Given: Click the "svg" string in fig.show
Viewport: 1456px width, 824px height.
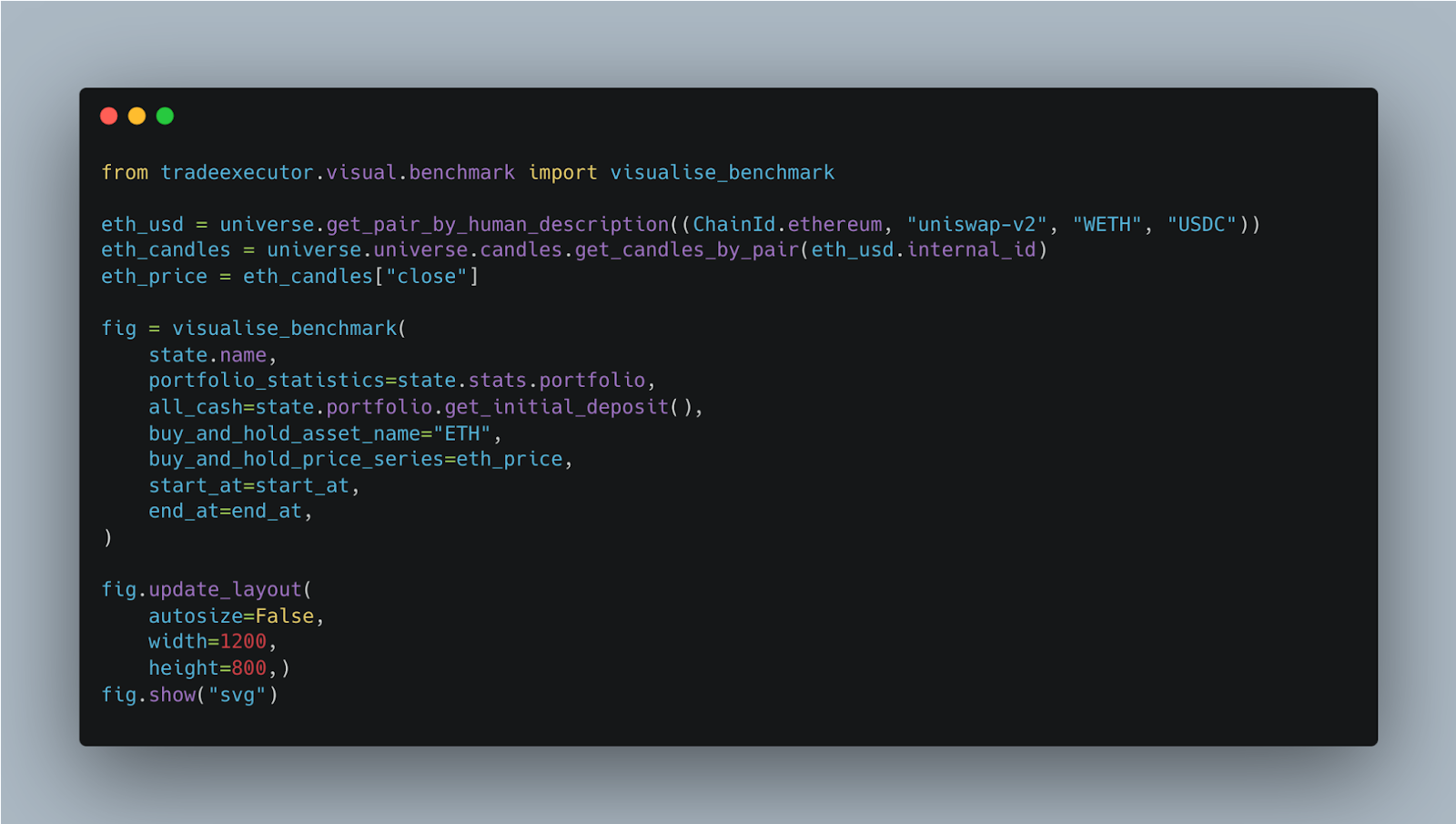Looking at the screenshot, I should (x=238, y=695).
